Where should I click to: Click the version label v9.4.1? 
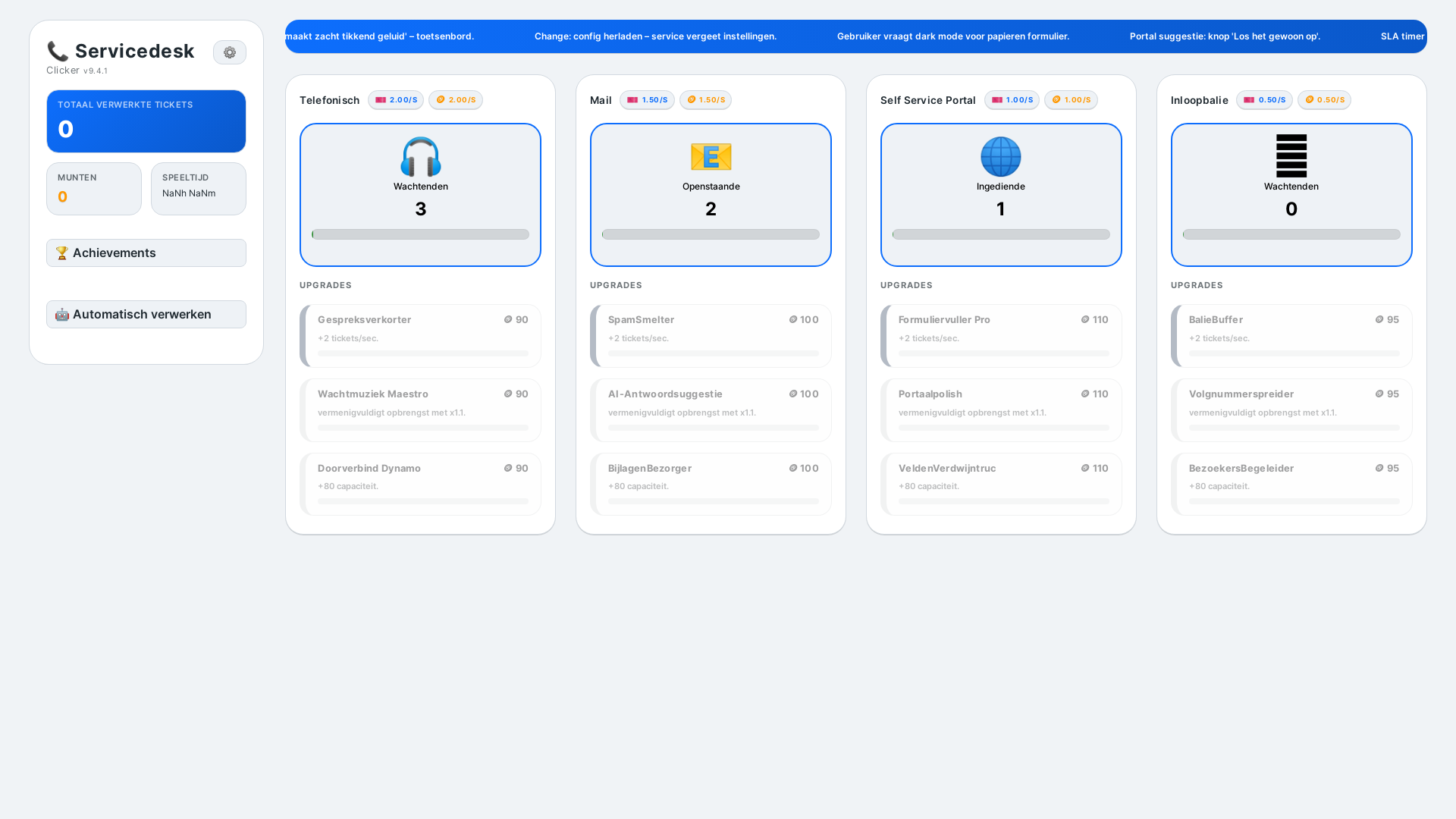pyautogui.click(x=96, y=71)
